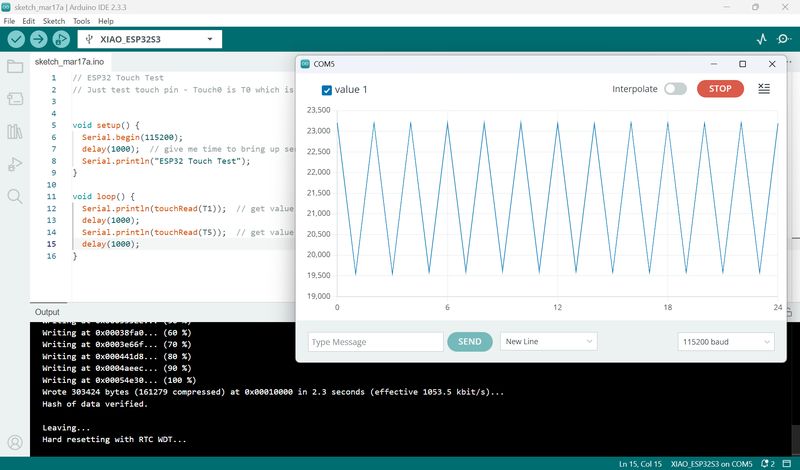The image size is (800, 470).
Task: Click the USB icon in board selector
Action: click(89, 39)
